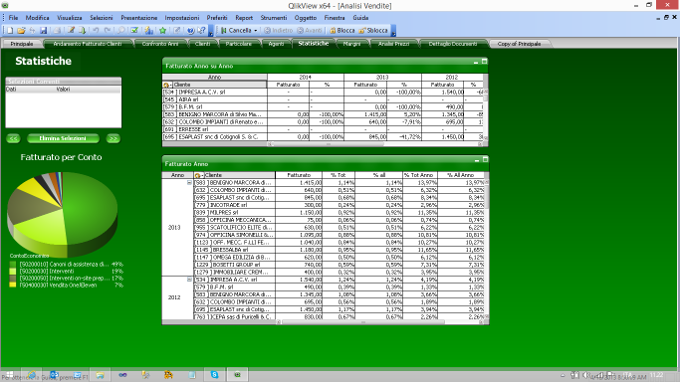Unlock selections with Sblocca
The image size is (680, 382).
pos(373,30)
